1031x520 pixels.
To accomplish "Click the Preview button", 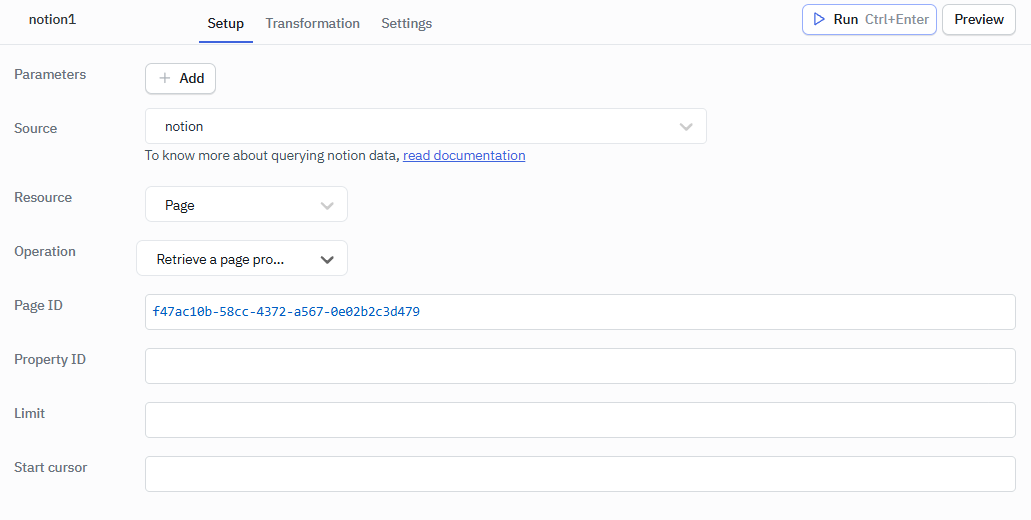I will (x=978, y=20).
